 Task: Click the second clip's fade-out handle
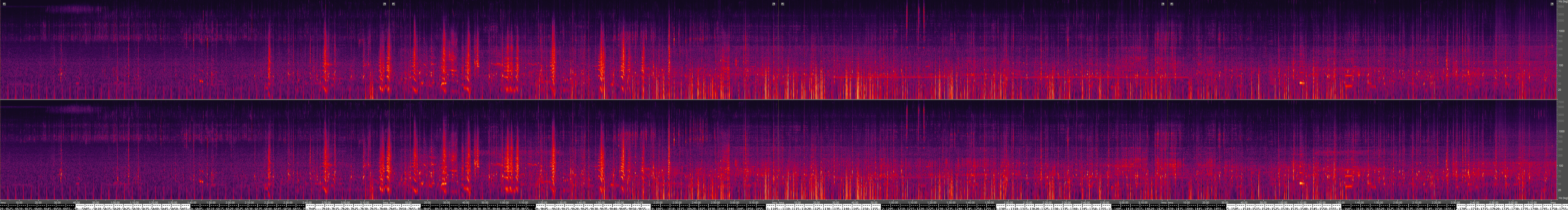click(774, 4)
